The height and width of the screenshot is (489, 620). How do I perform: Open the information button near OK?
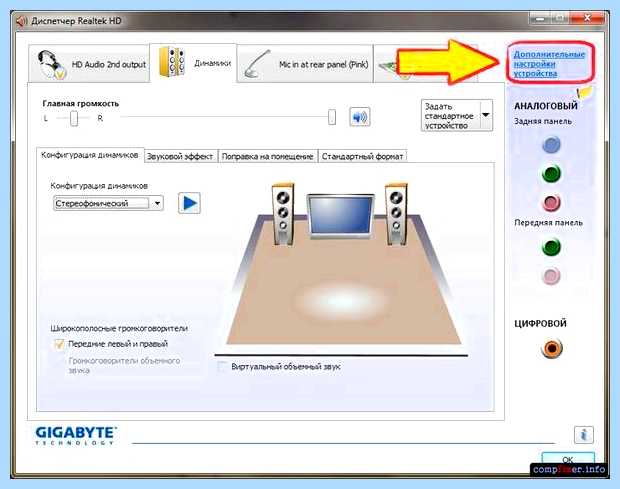point(584,435)
